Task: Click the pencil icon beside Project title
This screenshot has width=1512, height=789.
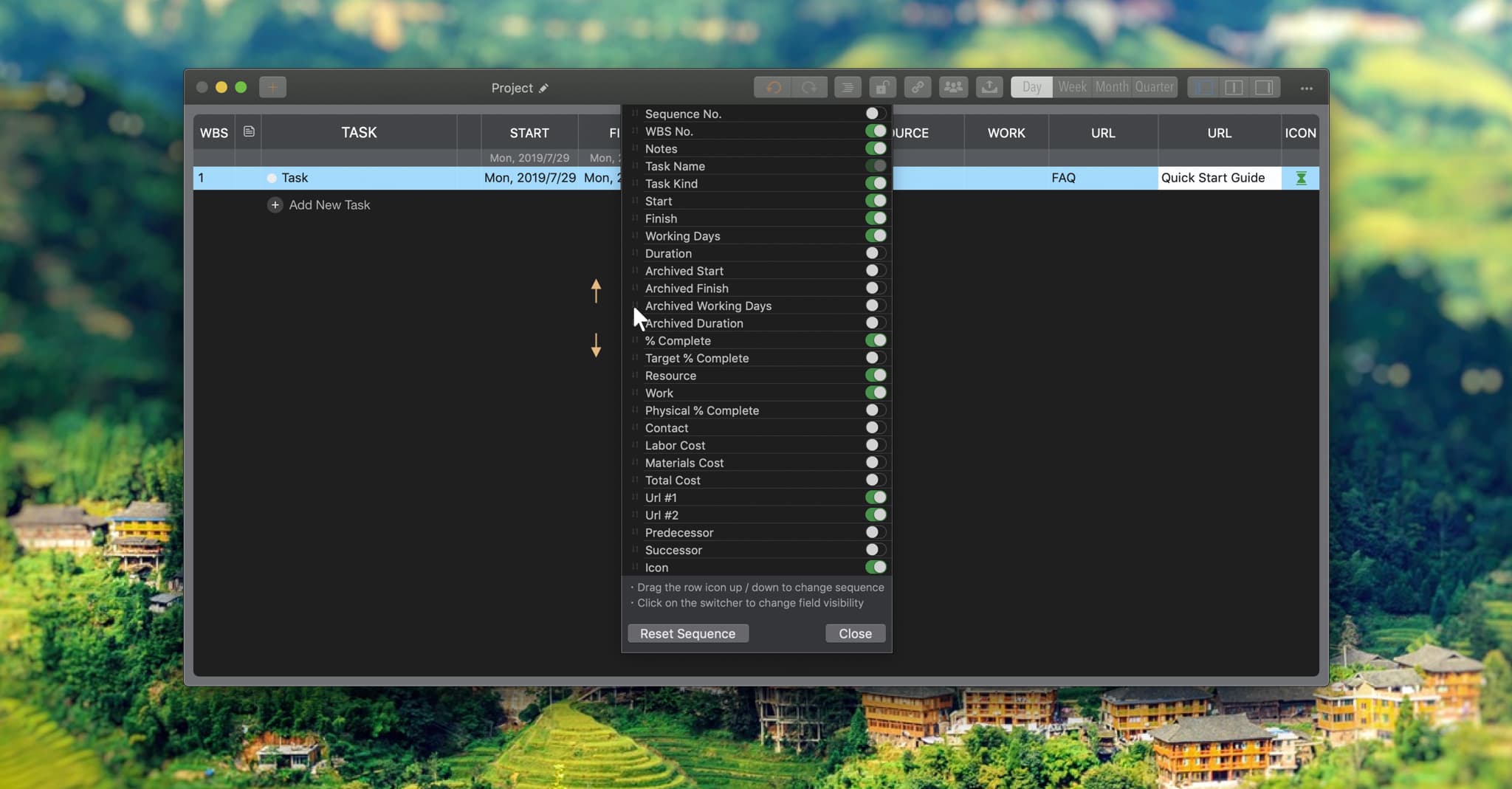Action: [x=544, y=88]
